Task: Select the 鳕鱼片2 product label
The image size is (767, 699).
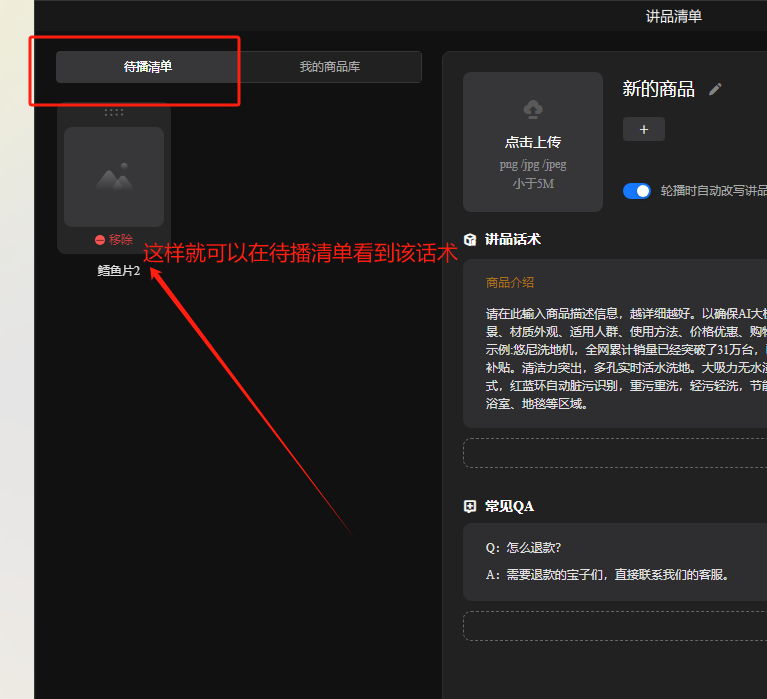Action: (118, 271)
